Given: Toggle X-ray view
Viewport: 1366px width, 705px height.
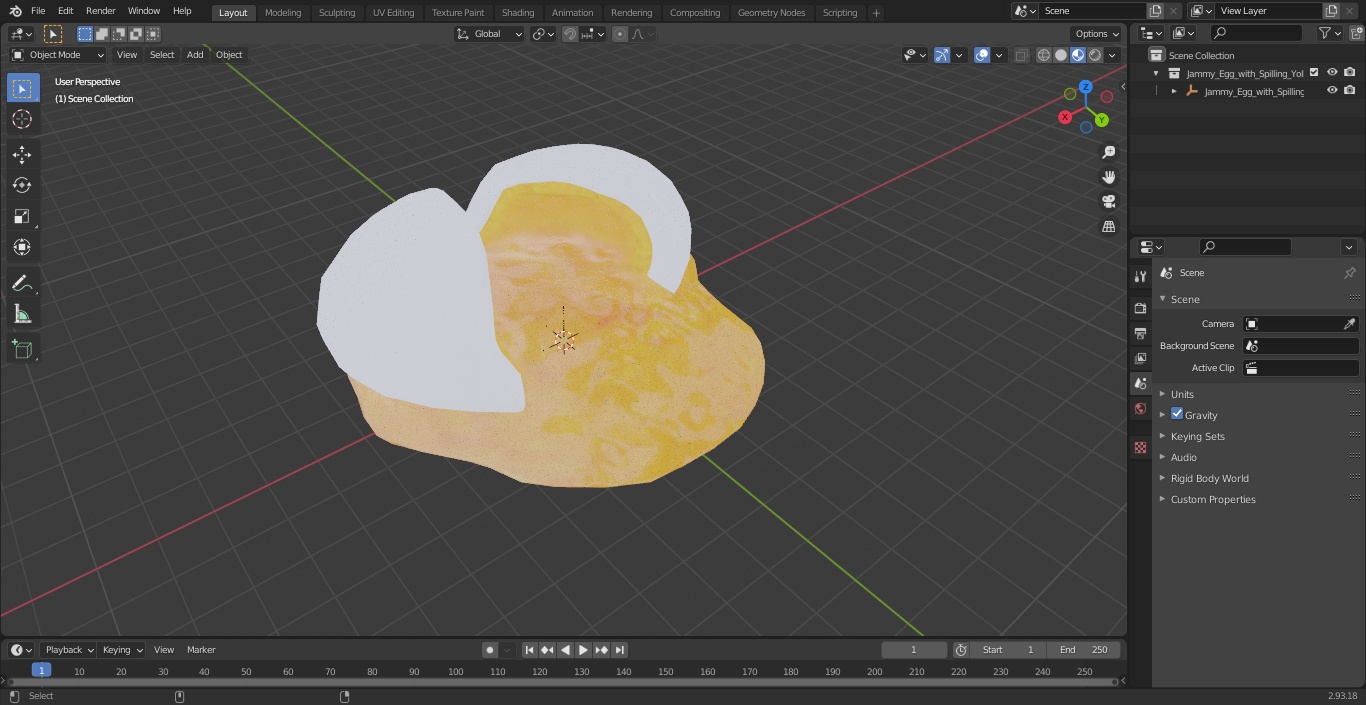Looking at the screenshot, I should (1021, 55).
